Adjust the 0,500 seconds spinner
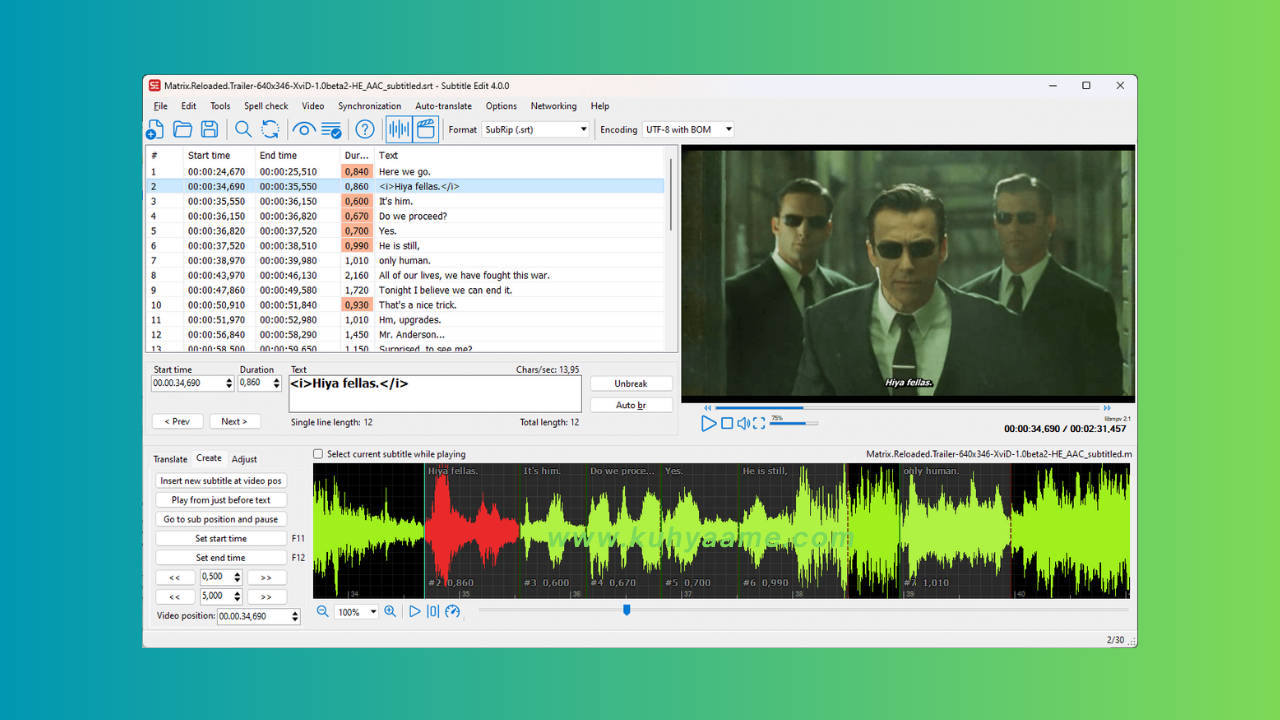Screen dimensions: 1280x720 237,577
